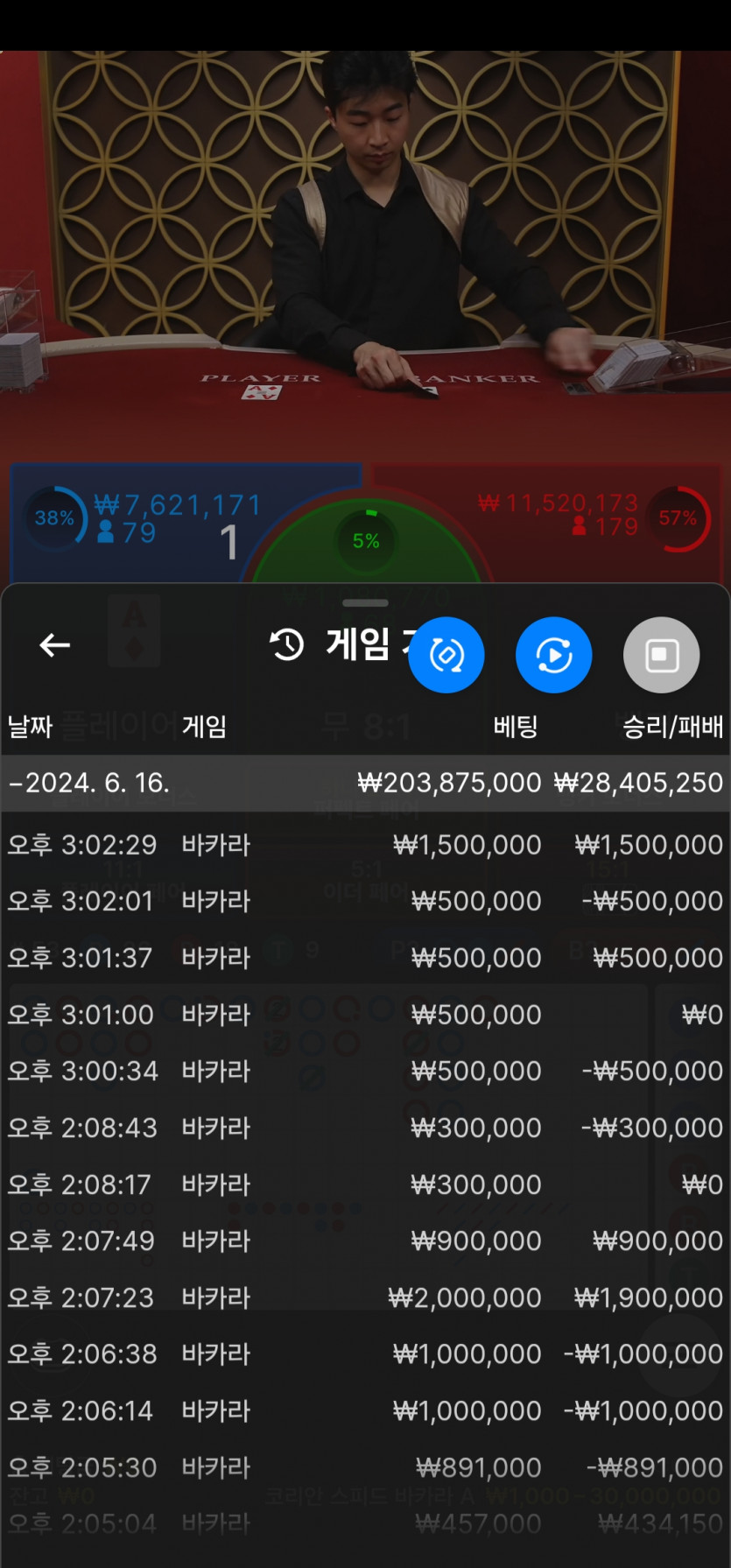Open the 오후 3:01:00 바카라 record
The height and width of the screenshot is (1568, 731).
(366, 1015)
